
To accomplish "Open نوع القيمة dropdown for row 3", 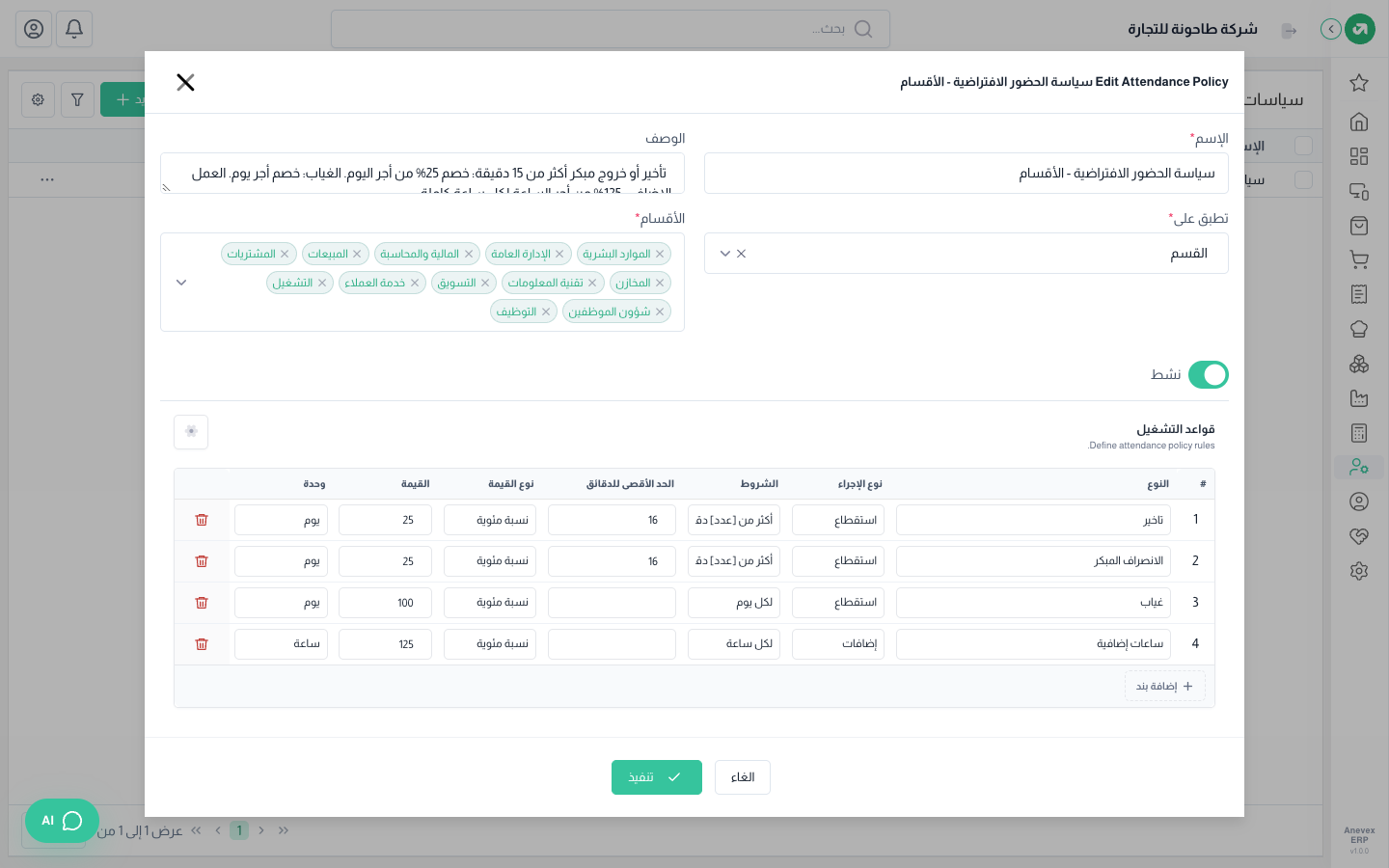I will point(490,603).
